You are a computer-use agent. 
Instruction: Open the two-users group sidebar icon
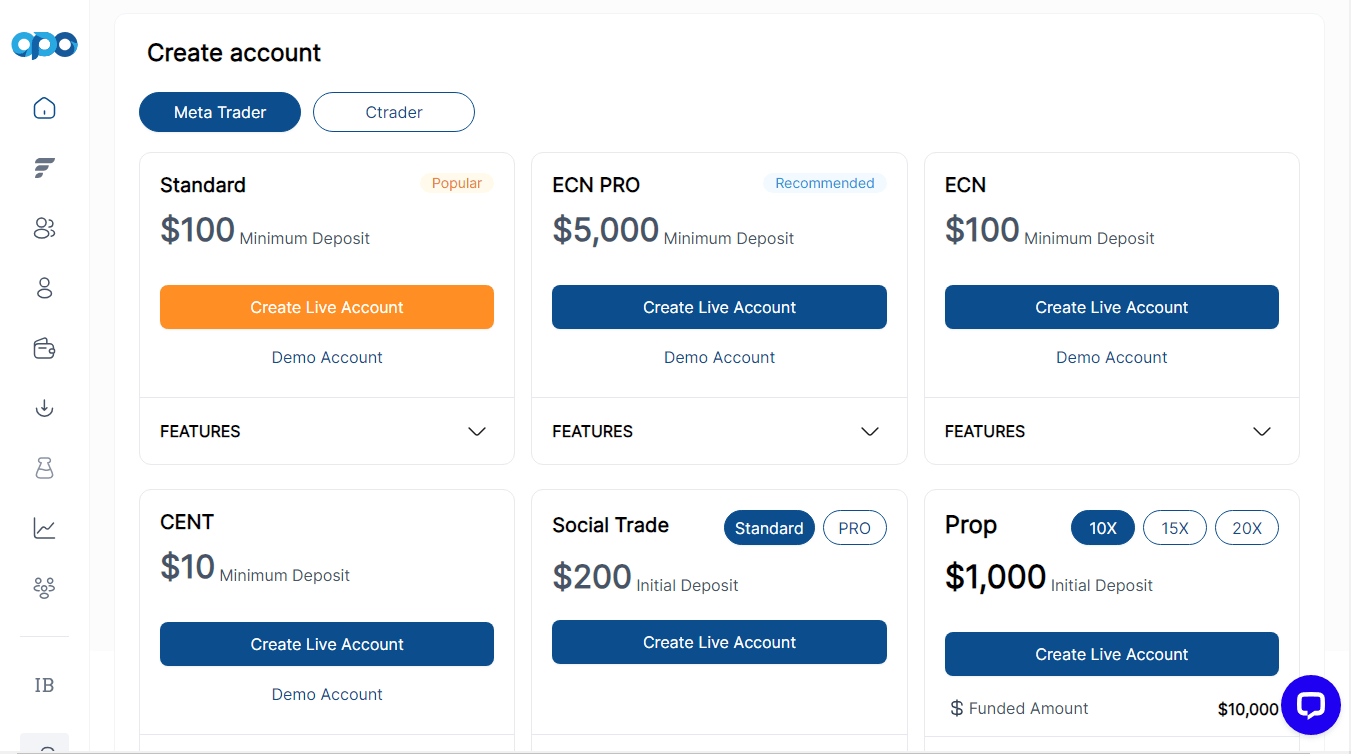point(44,228)
